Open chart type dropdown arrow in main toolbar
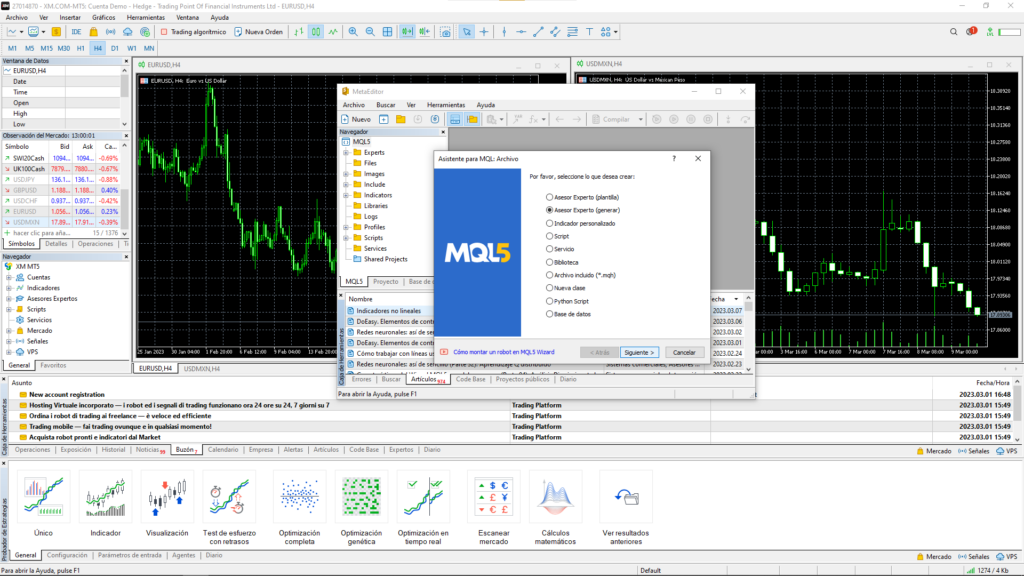This screenshot has width=1024, height=576. click(x=21, y=31)
